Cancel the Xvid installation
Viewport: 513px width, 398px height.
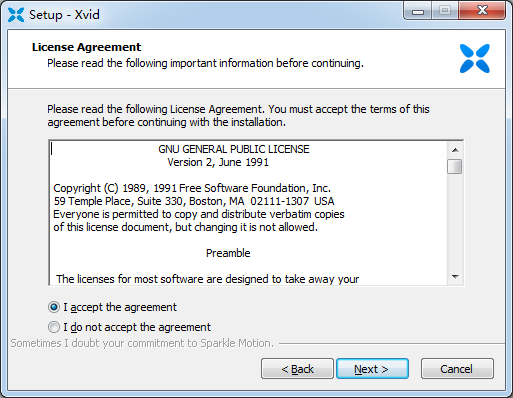click(457, 369)
